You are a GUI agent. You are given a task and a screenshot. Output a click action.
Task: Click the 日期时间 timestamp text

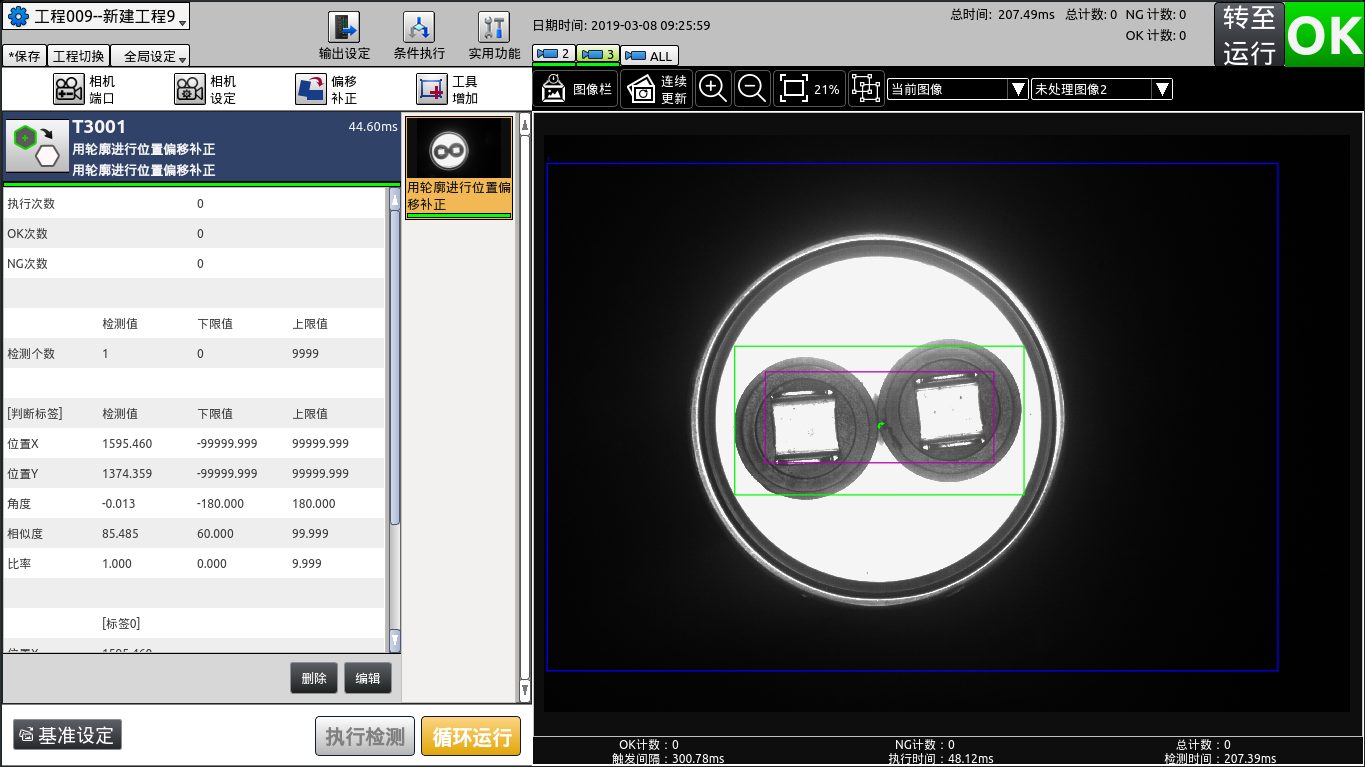(x=621, y=26)
